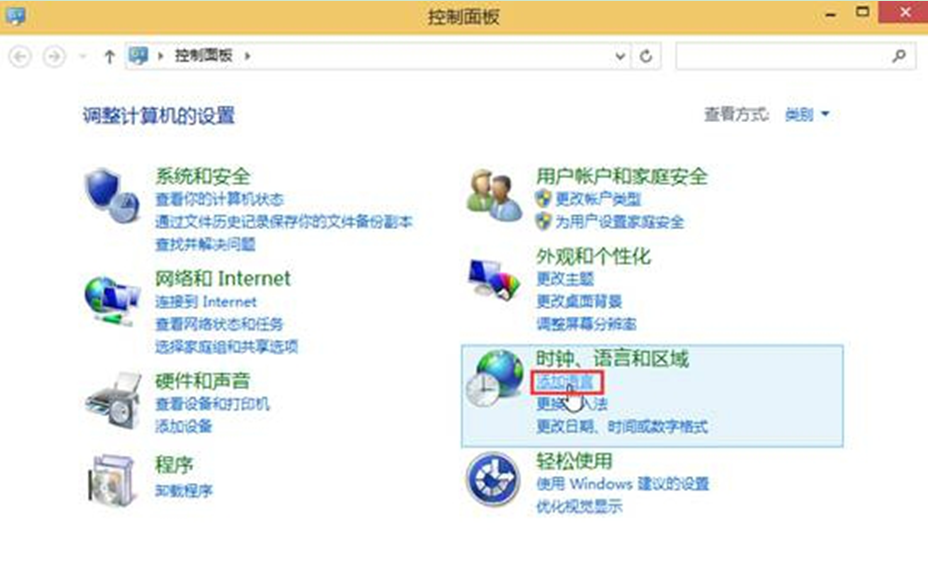The width and height of the screenshot is (928, 564).
Task: Click the search magnifier icon
Action: (x=899, y=56)
